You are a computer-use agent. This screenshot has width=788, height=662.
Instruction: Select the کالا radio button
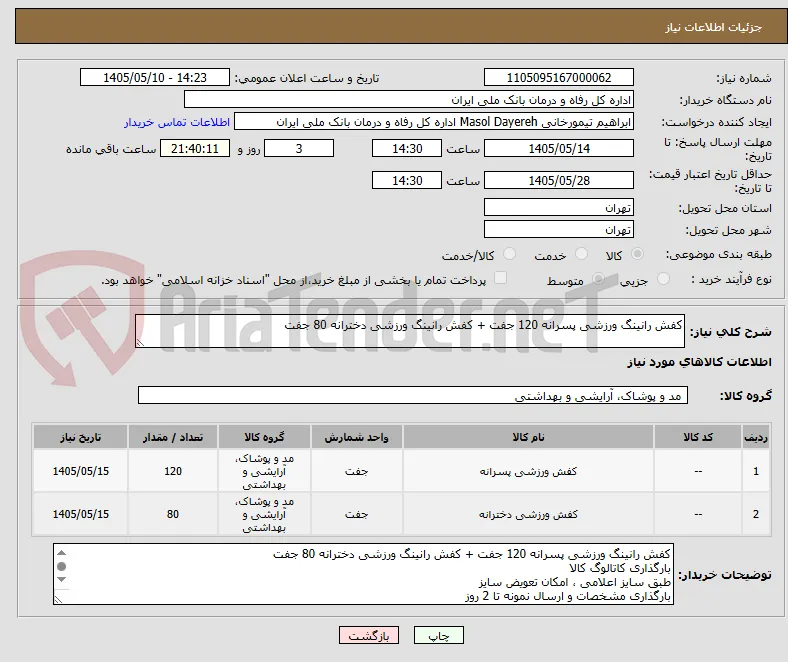tap(637, 254)
